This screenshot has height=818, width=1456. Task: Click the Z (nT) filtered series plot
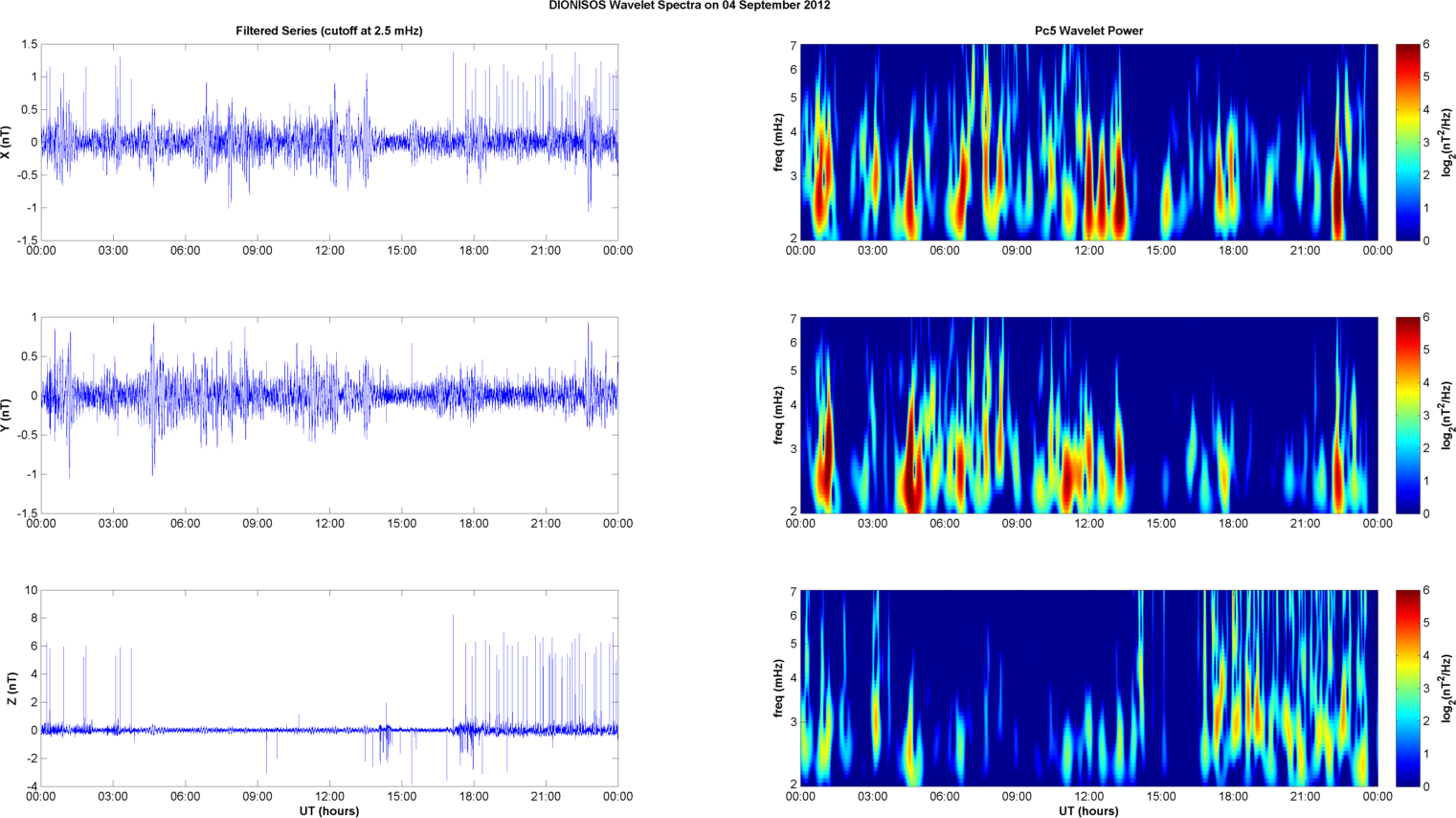coord(329,688)
